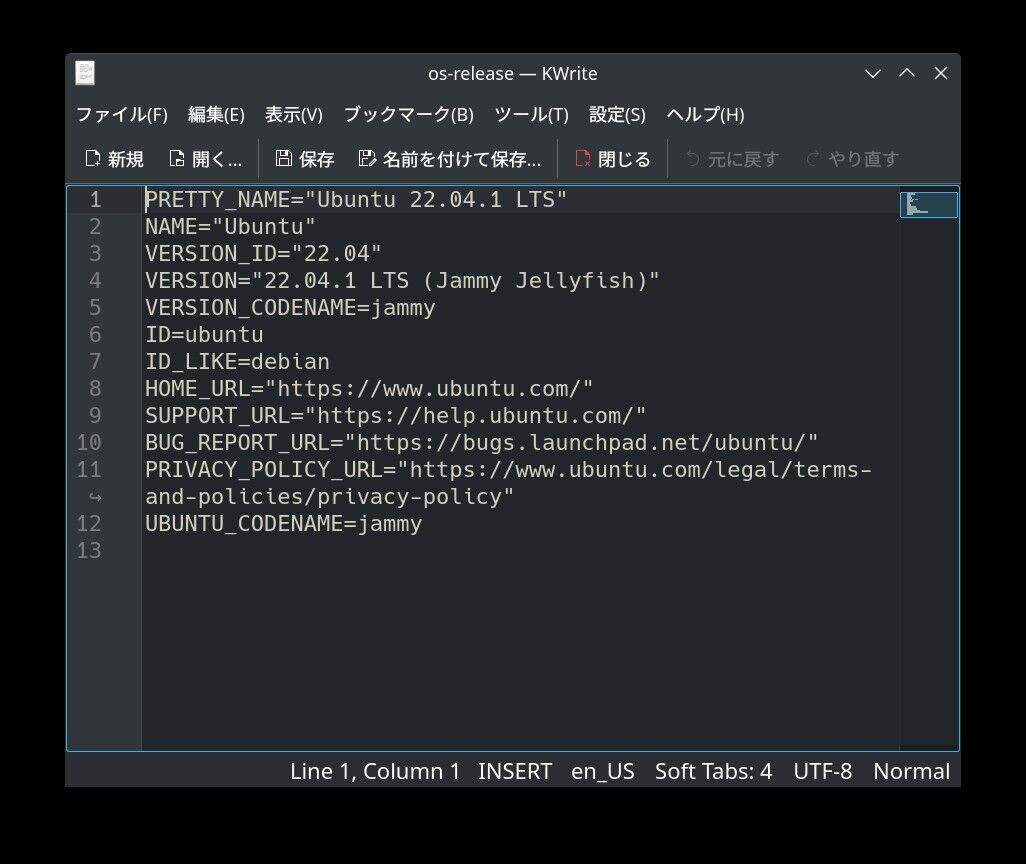Screen dimensions: 1026x864
Task: Click the 新規 (New file) toolbar icon
Action: tap(93, 158)
